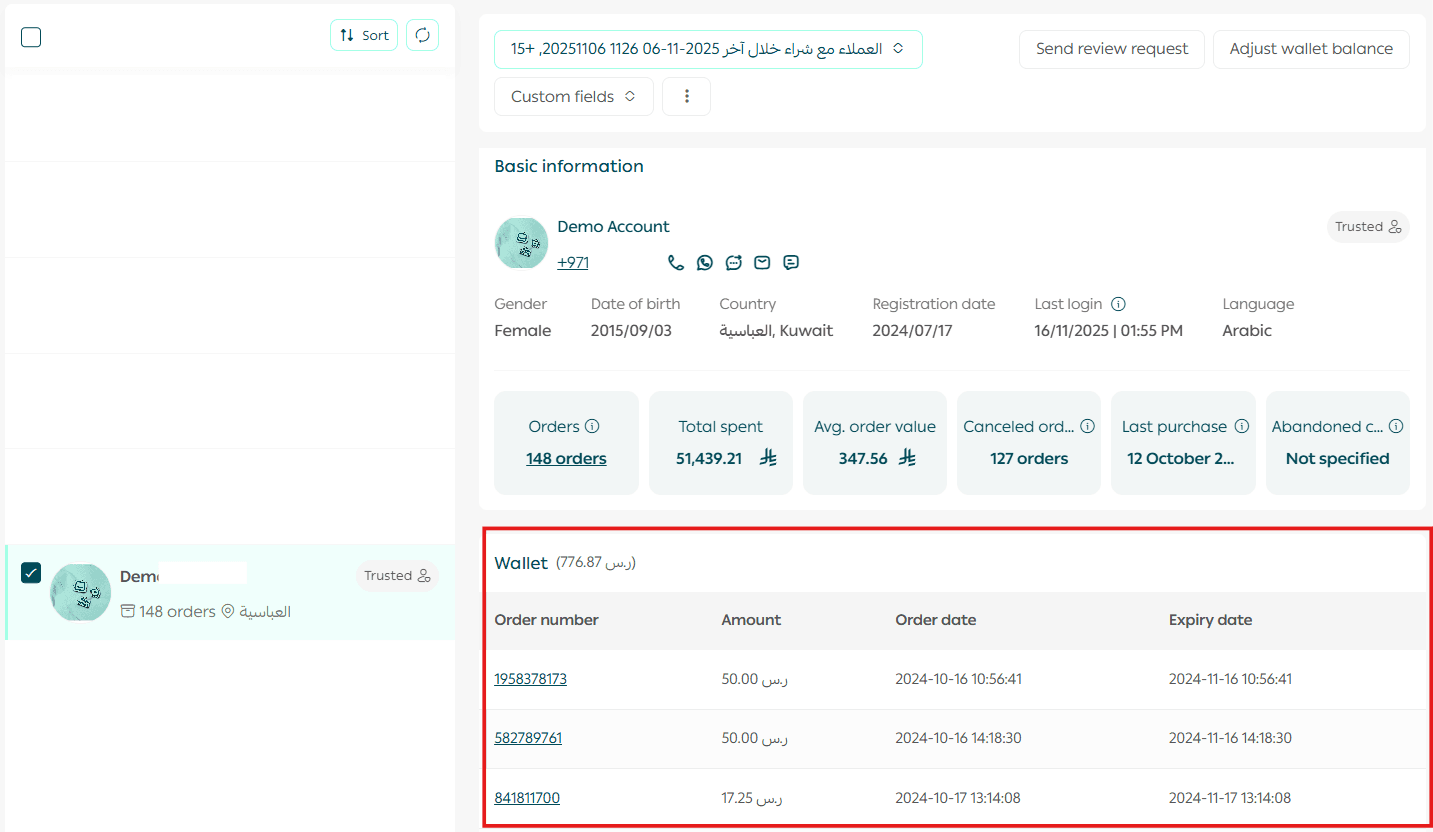Open the Sort options
The height and width of the screenshot is (832, 1433).
[364, 35]
